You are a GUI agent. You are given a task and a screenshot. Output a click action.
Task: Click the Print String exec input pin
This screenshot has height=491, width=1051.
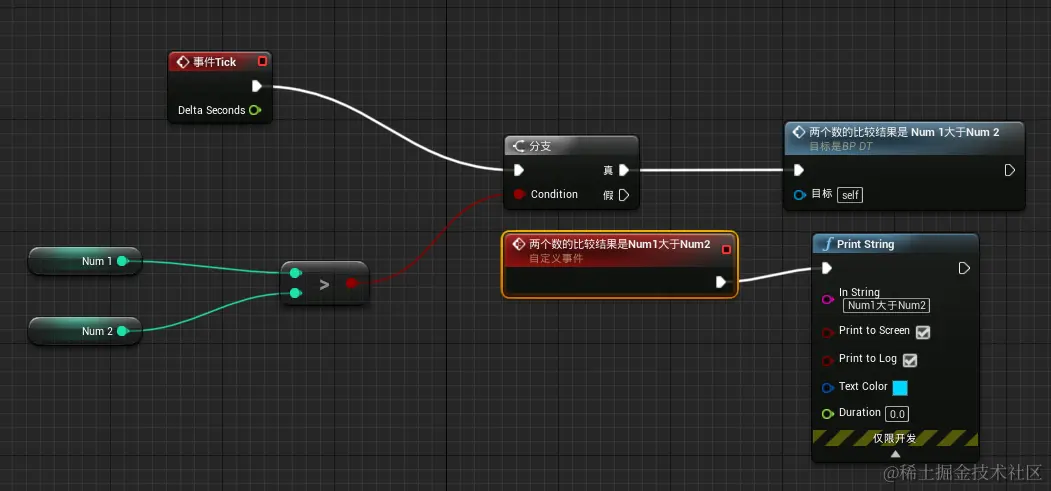pos(827,268)
